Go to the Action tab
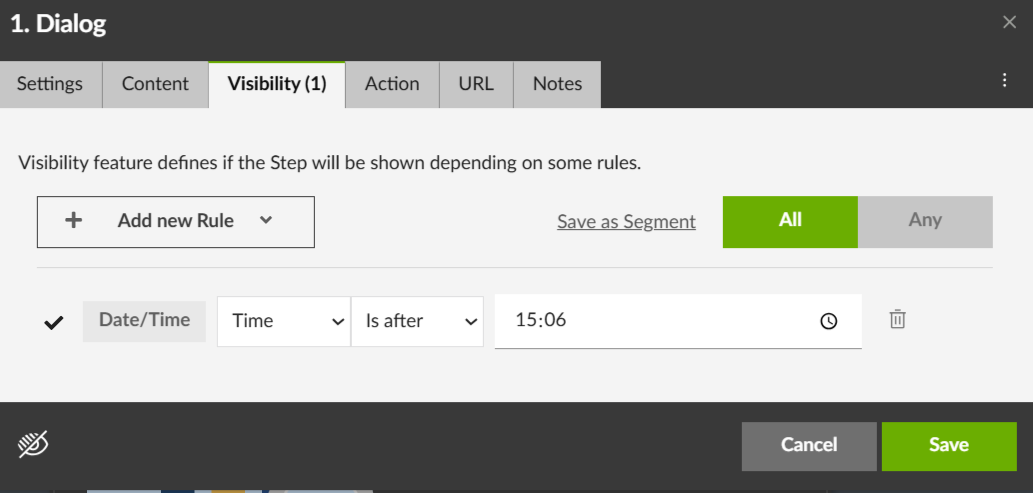The height and width of the screenshot is (493, 1033). point(392,84)
